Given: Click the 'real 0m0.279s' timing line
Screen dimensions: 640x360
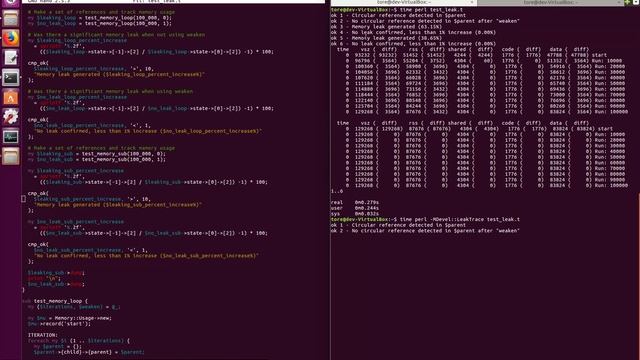Looking at the screenshot, I should pyautogui.click(x=355, y=202).
